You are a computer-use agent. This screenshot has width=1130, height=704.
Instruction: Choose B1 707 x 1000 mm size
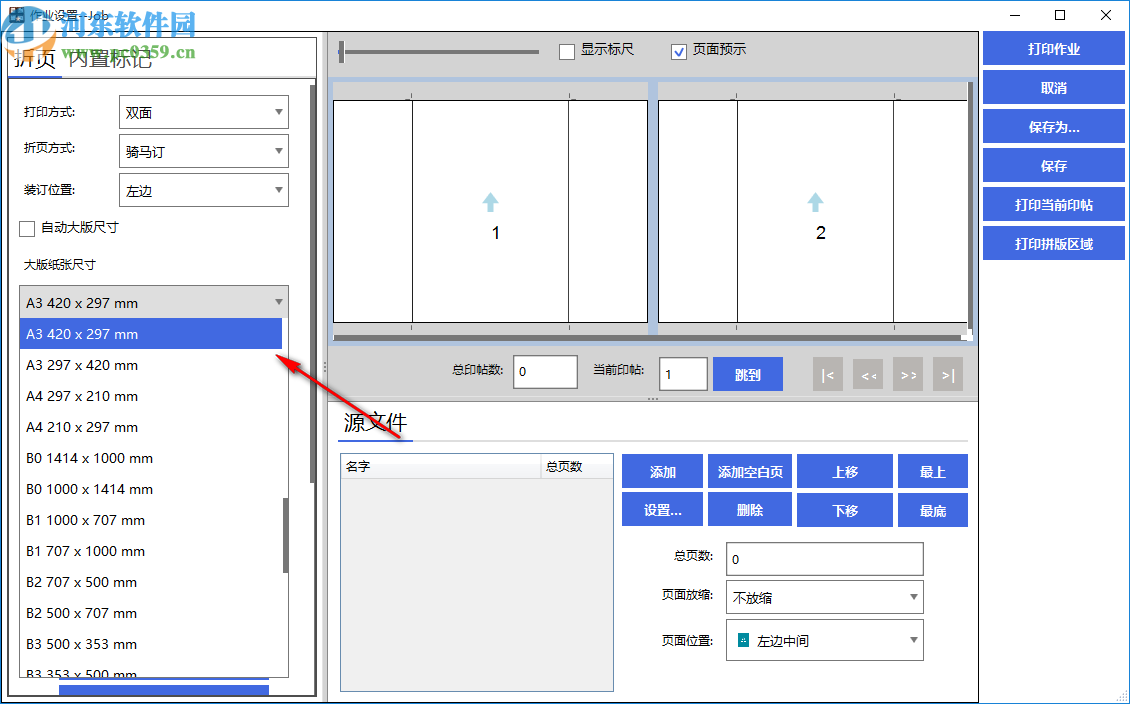(x=151, y=551)
